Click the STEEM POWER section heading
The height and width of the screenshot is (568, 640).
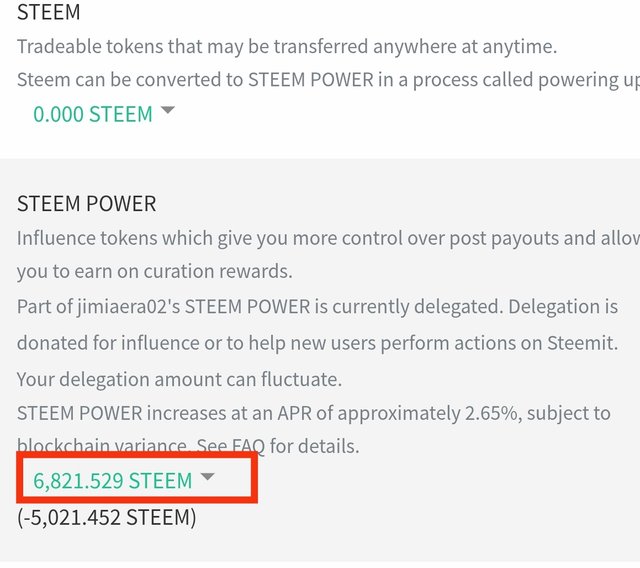[86, 204]
